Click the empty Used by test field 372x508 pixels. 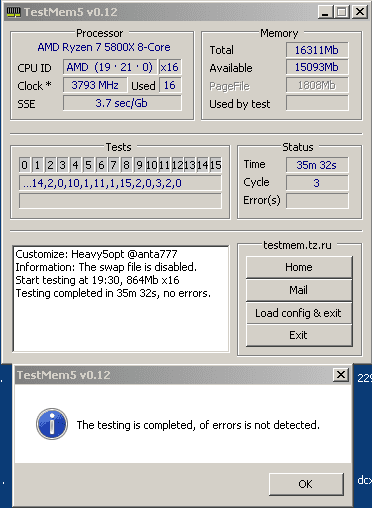coord(317,103)
